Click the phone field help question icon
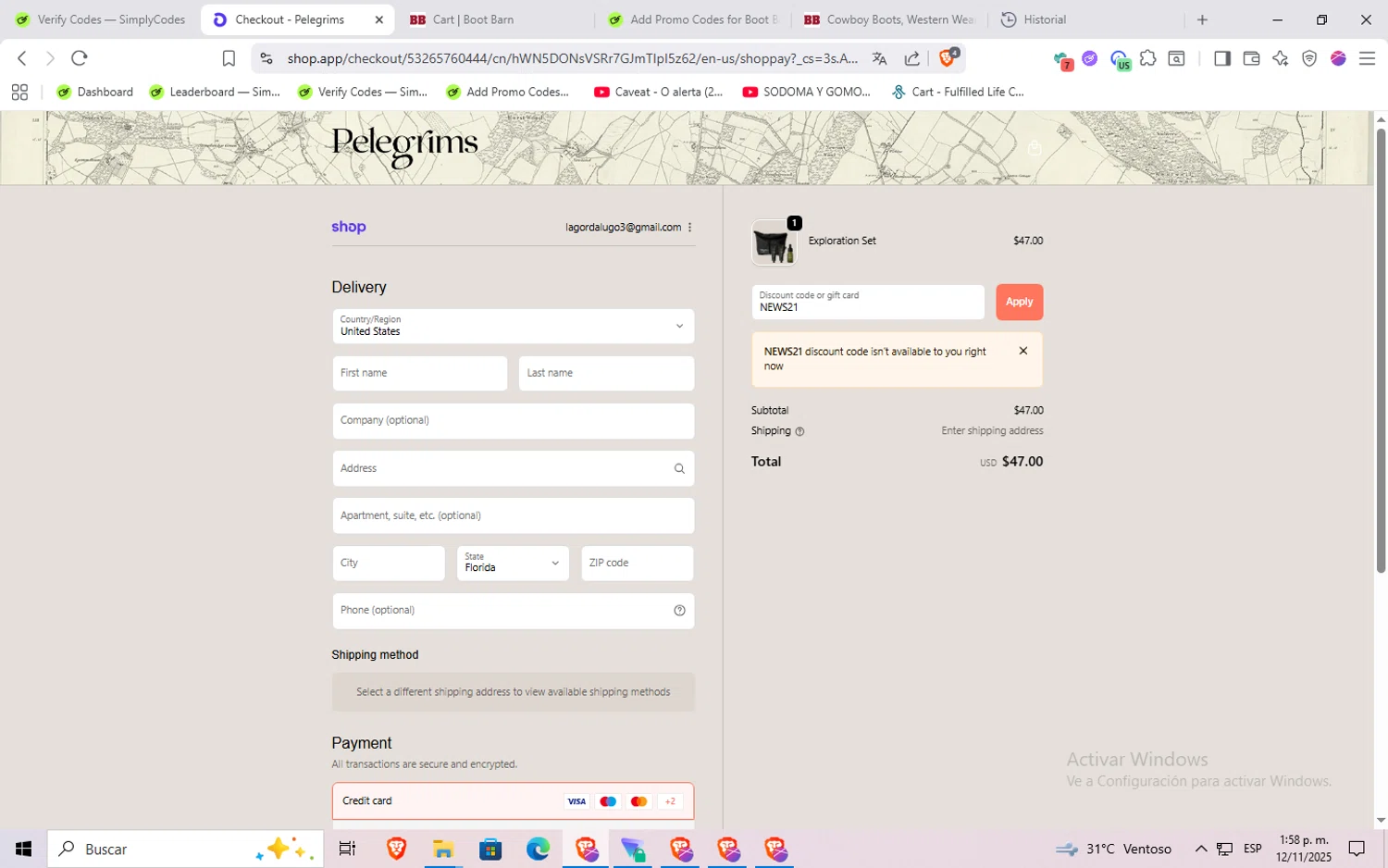 [x=679, y=611]
